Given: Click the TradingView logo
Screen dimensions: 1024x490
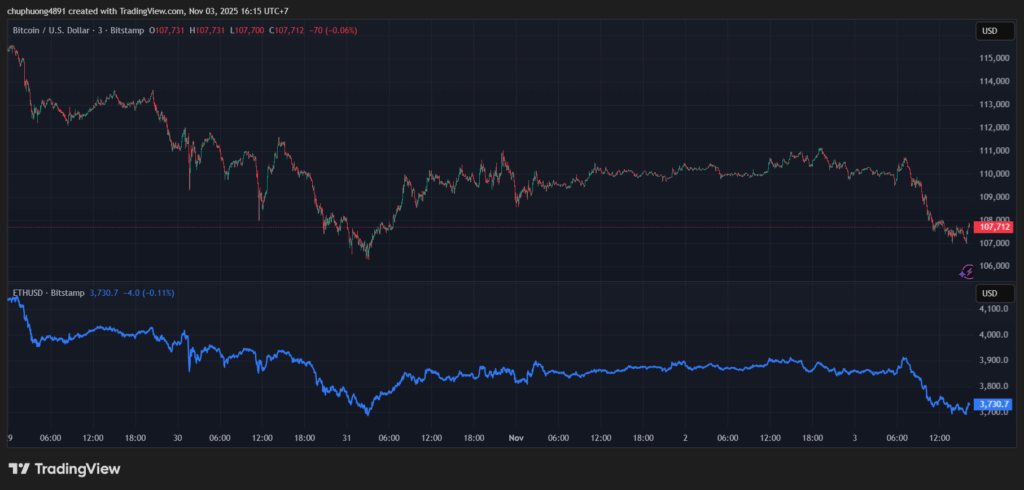Looking at the screenshot, I should pos(64,468).
